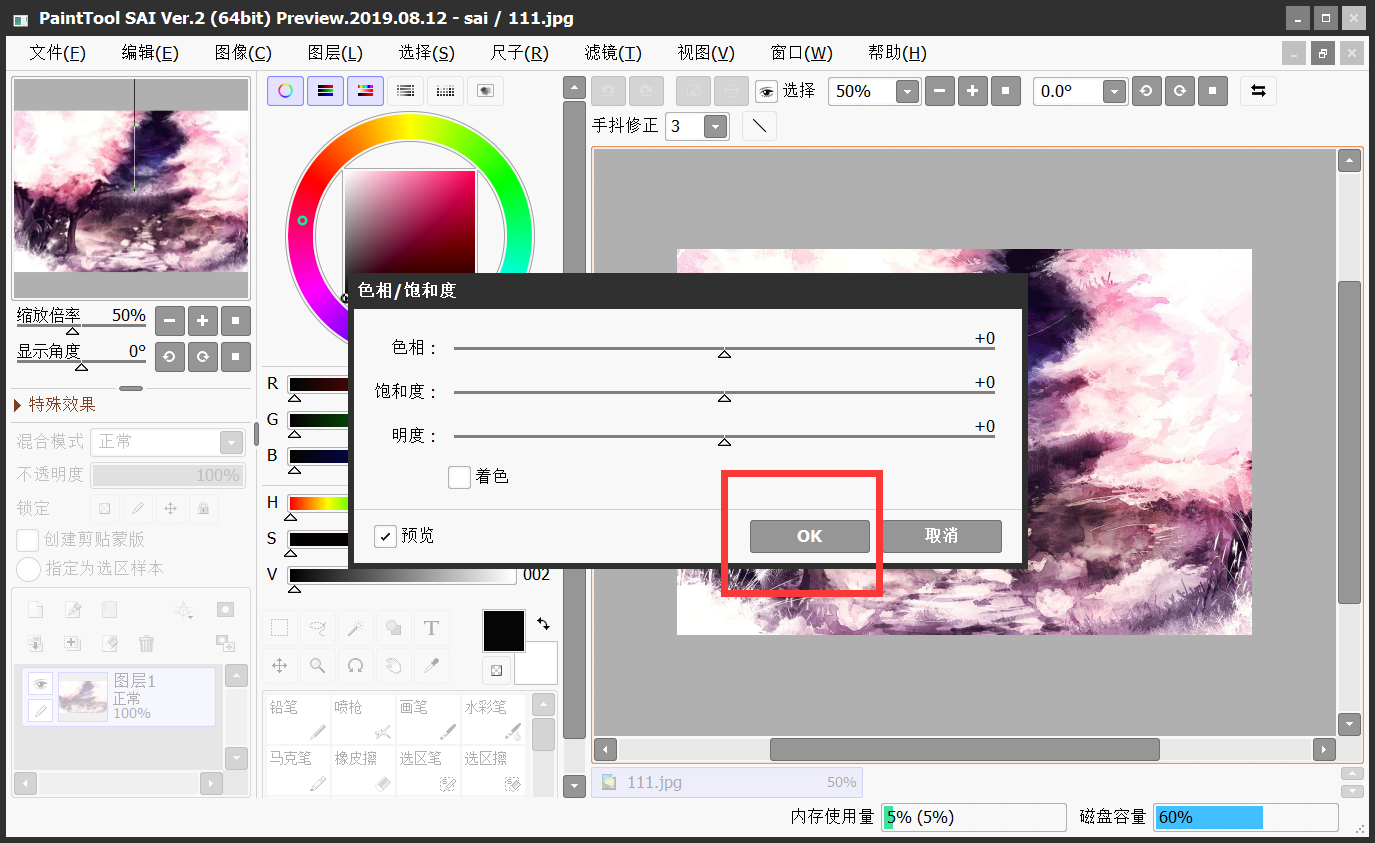1375x843 pixels.
Task: Open the color wheel panel icon
Action: point(285,91)
